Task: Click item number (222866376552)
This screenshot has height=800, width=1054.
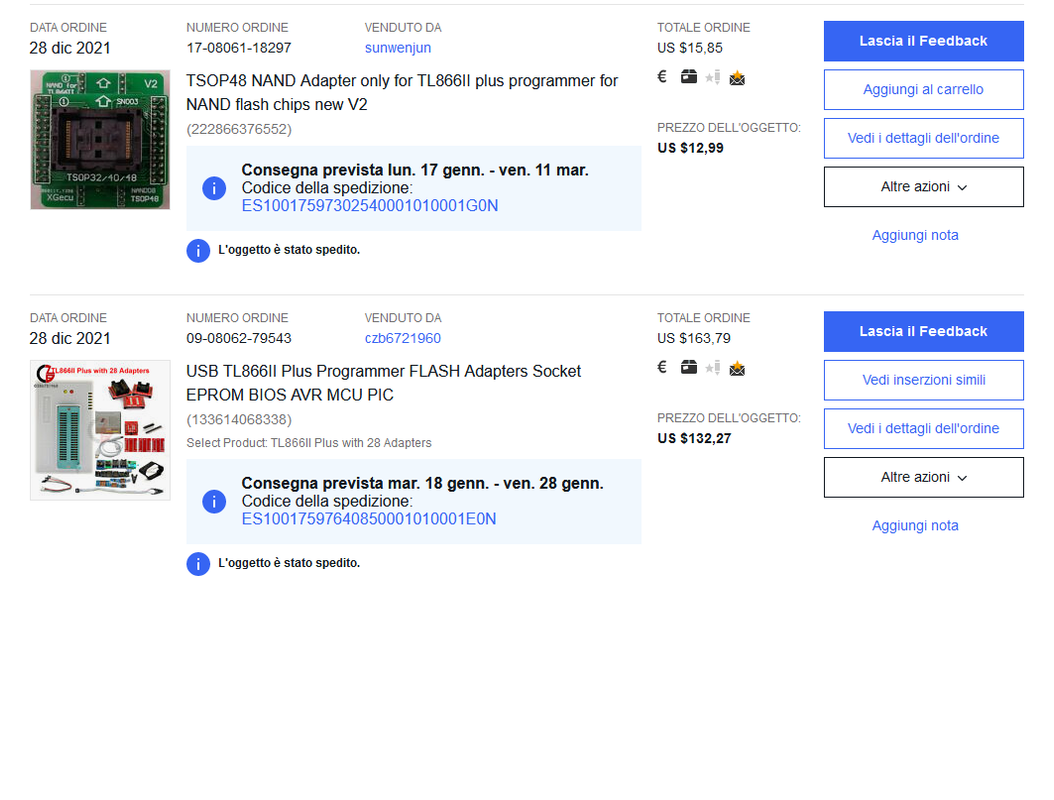Action: click(239, 129)
